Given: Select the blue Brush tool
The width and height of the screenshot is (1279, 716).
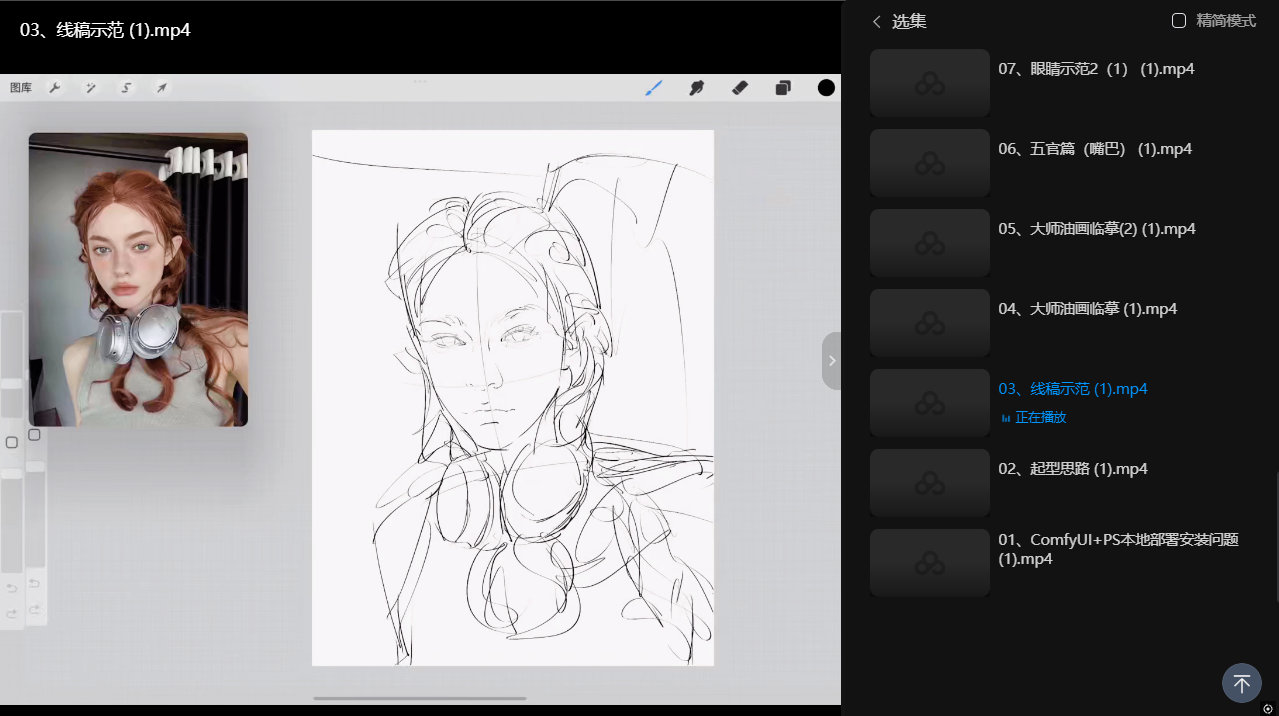Looking at the screenshot, I should coord(654,88).
